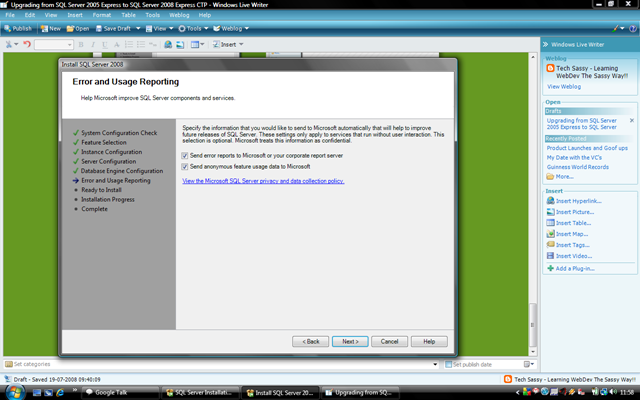
Task: Click the Next button in installer
Action: point(350,341)
